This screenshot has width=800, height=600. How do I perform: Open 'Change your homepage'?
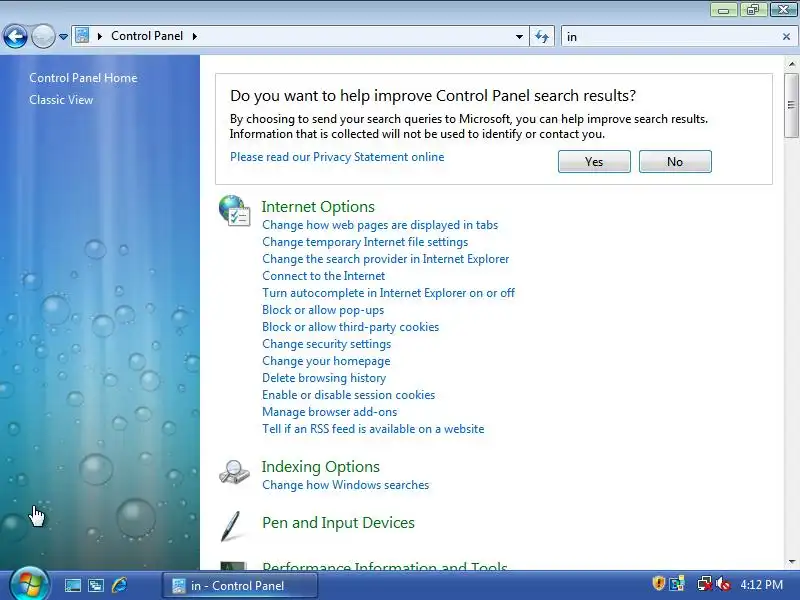[x=326, y=361]
